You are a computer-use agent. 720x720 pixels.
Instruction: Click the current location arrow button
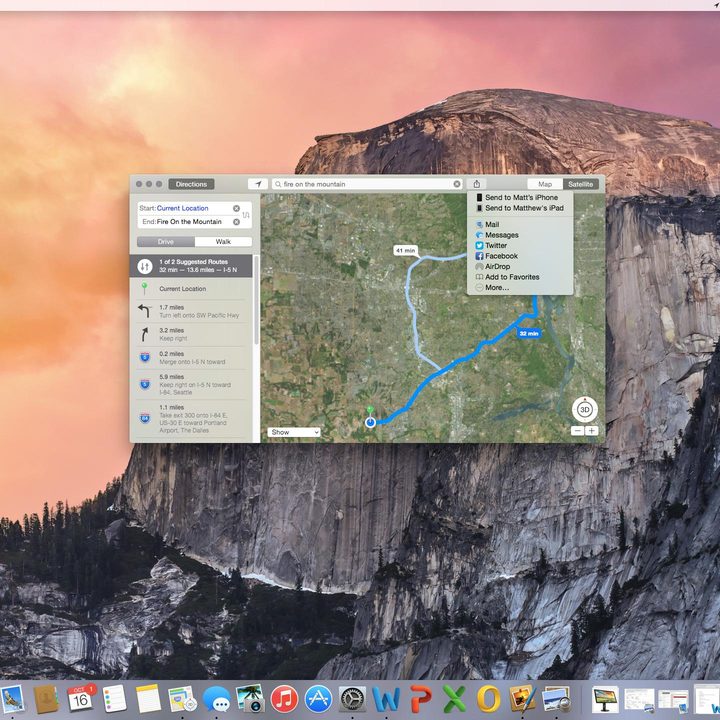258,184
